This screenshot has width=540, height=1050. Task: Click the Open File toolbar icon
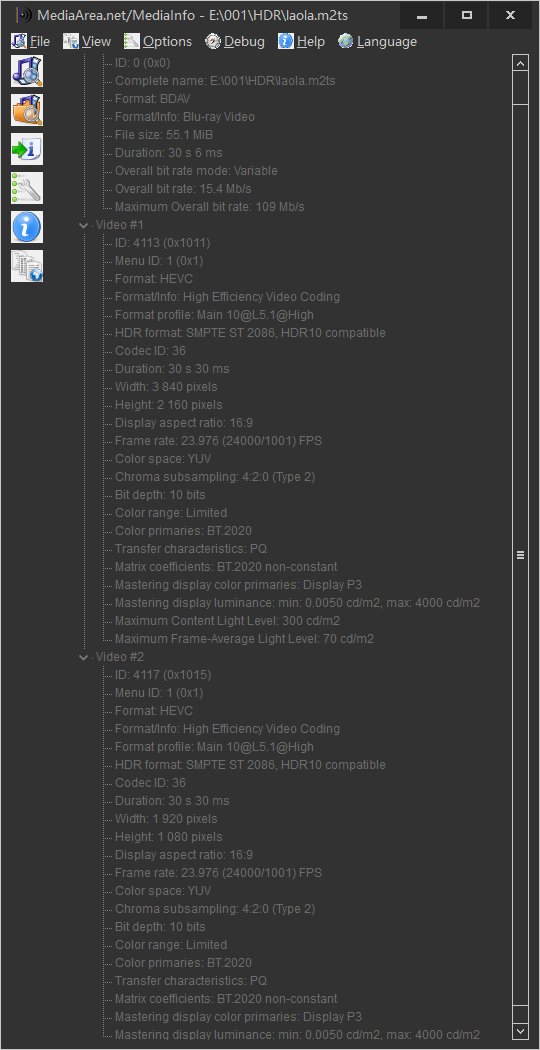pos(27,71)
